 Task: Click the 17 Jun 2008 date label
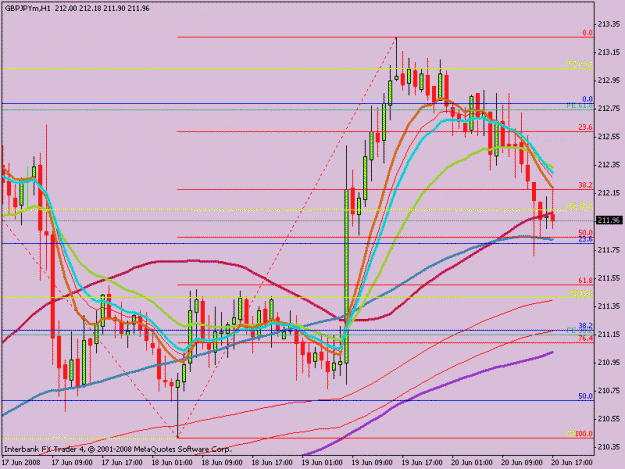(21, 463)
